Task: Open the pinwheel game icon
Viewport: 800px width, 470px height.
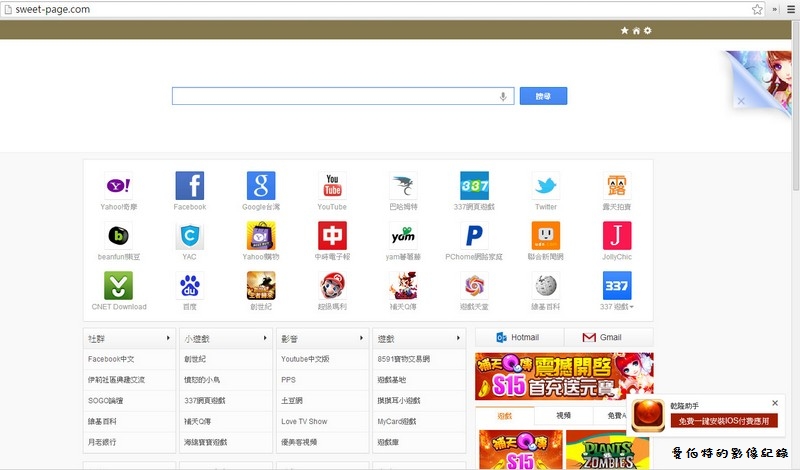Action: point(474,286)
